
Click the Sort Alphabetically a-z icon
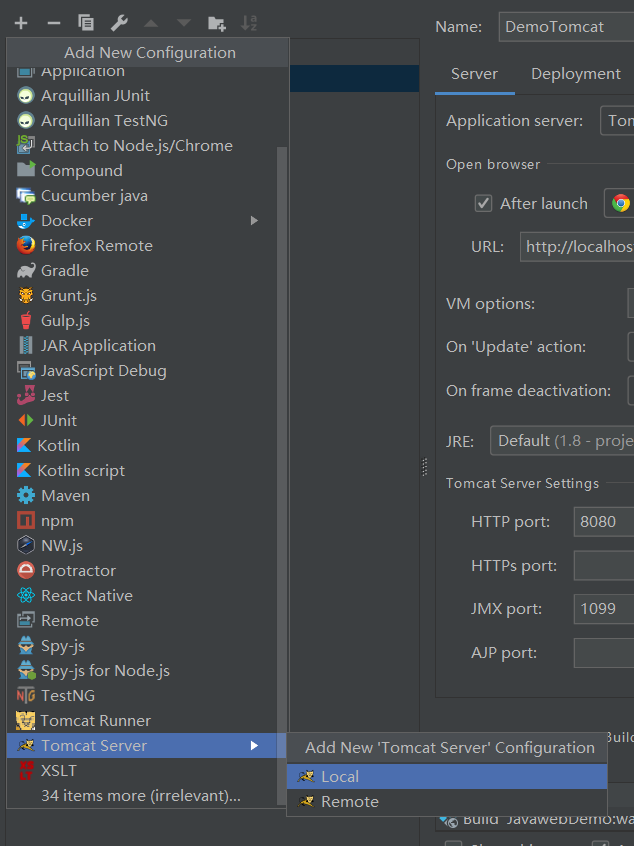249,23
